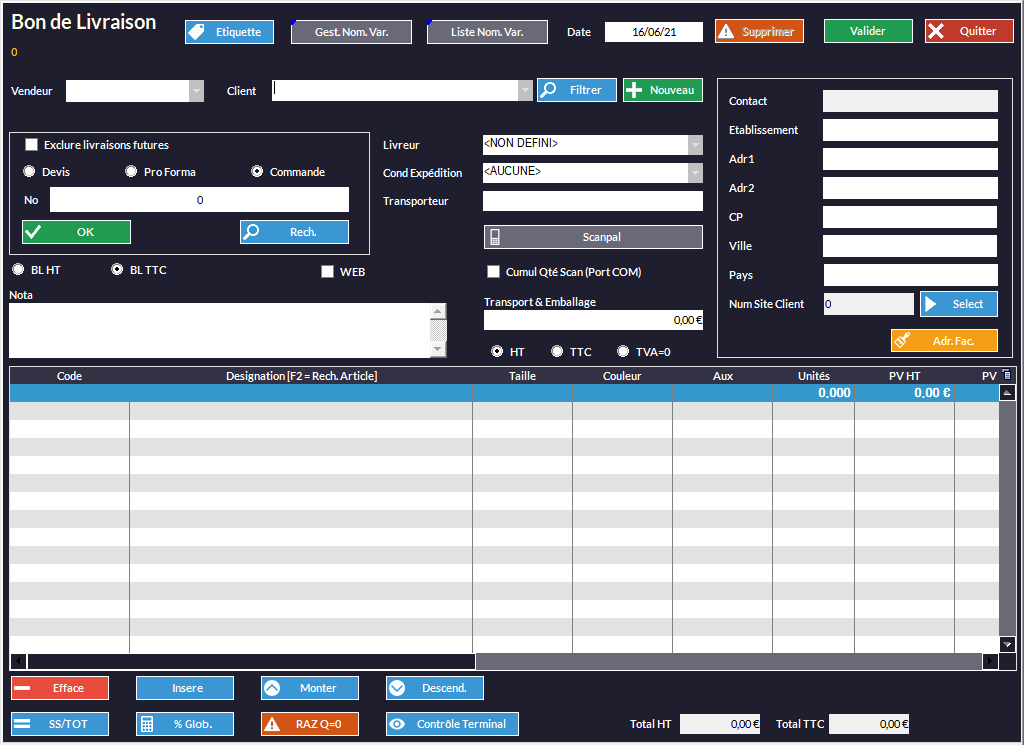This screenshot has width=1024, height=745.
Task: Tick the Cumul Qté Scan checkbox
Action: [493, 272]
